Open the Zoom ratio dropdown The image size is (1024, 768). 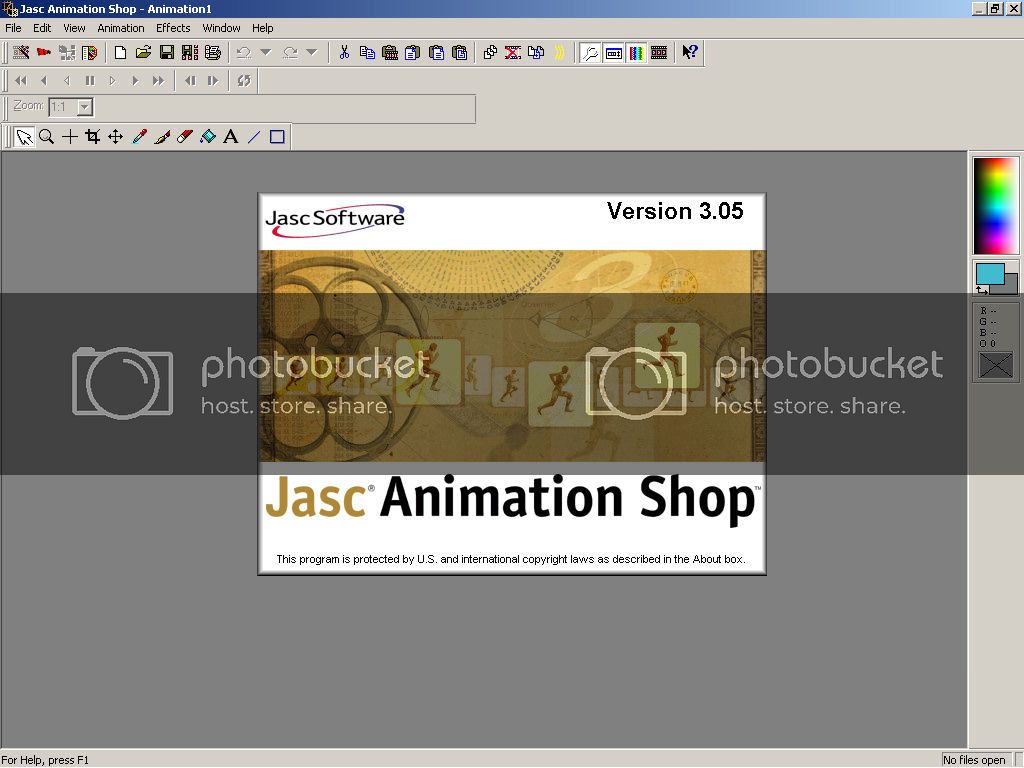coord(85,107)
